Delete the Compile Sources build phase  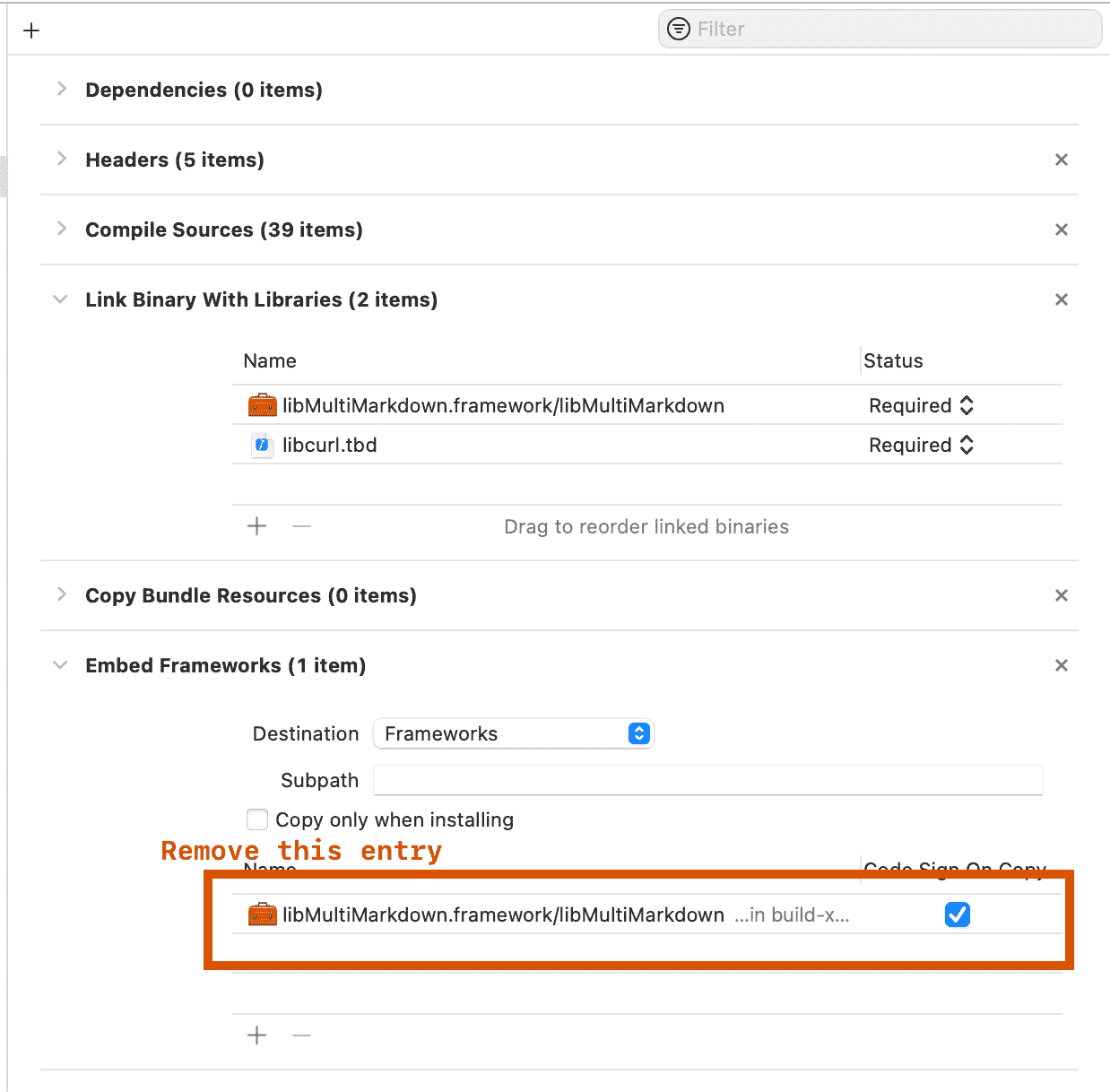click(x=1061, y=230)
